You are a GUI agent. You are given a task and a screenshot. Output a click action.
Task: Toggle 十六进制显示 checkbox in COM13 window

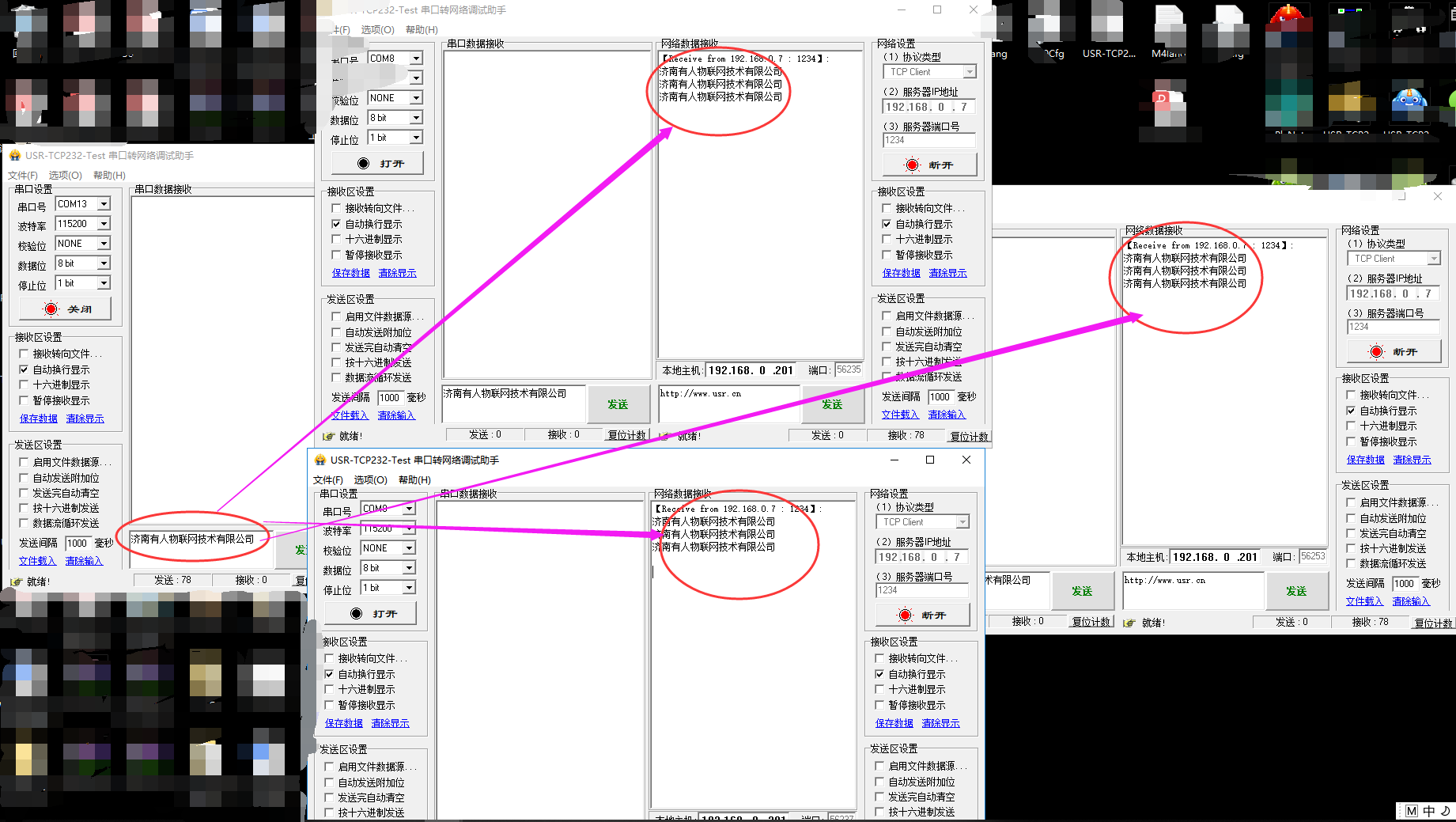tap(24, 385)
